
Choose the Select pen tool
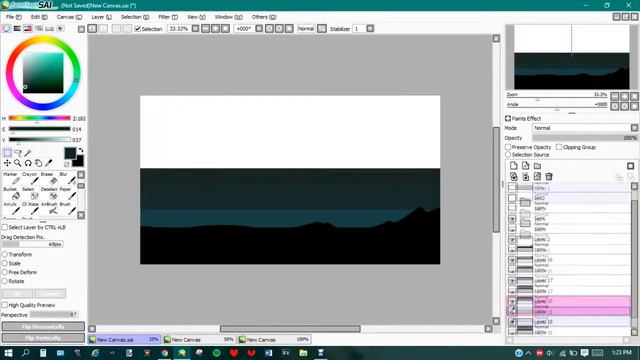tap(30, 193)
